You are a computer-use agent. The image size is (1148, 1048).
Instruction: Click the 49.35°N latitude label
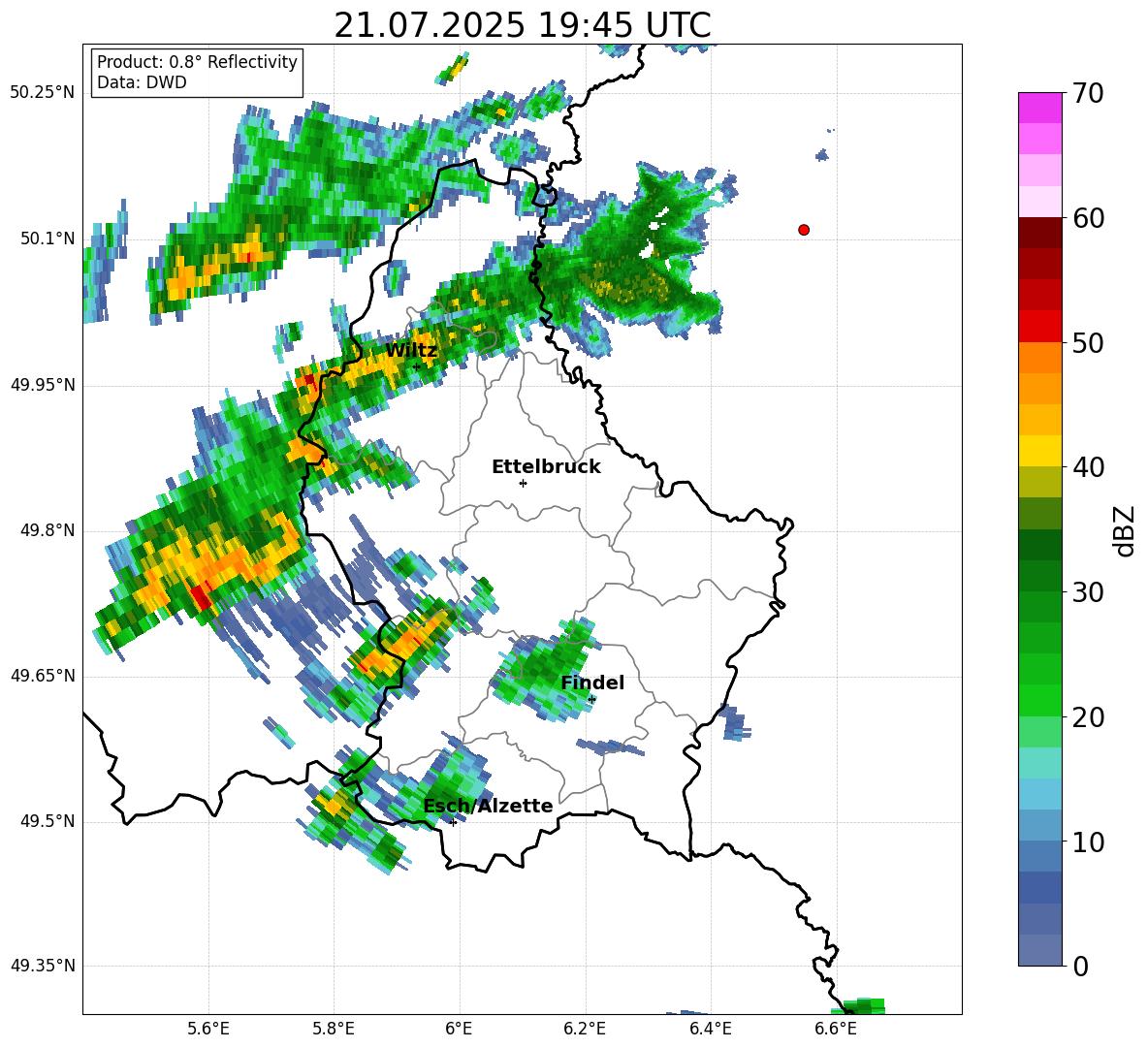[x=43, y=966]
